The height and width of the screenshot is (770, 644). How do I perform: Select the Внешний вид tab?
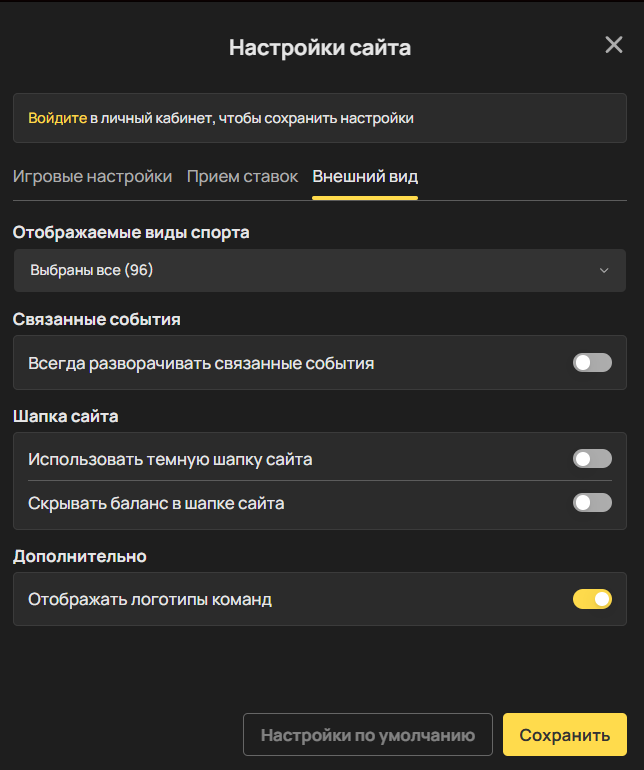[365, 176]
